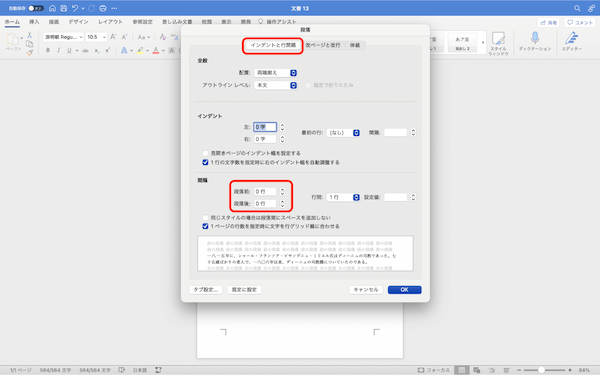
Task: Toggle the AutoSave switch in title bar
Action: 36,8
